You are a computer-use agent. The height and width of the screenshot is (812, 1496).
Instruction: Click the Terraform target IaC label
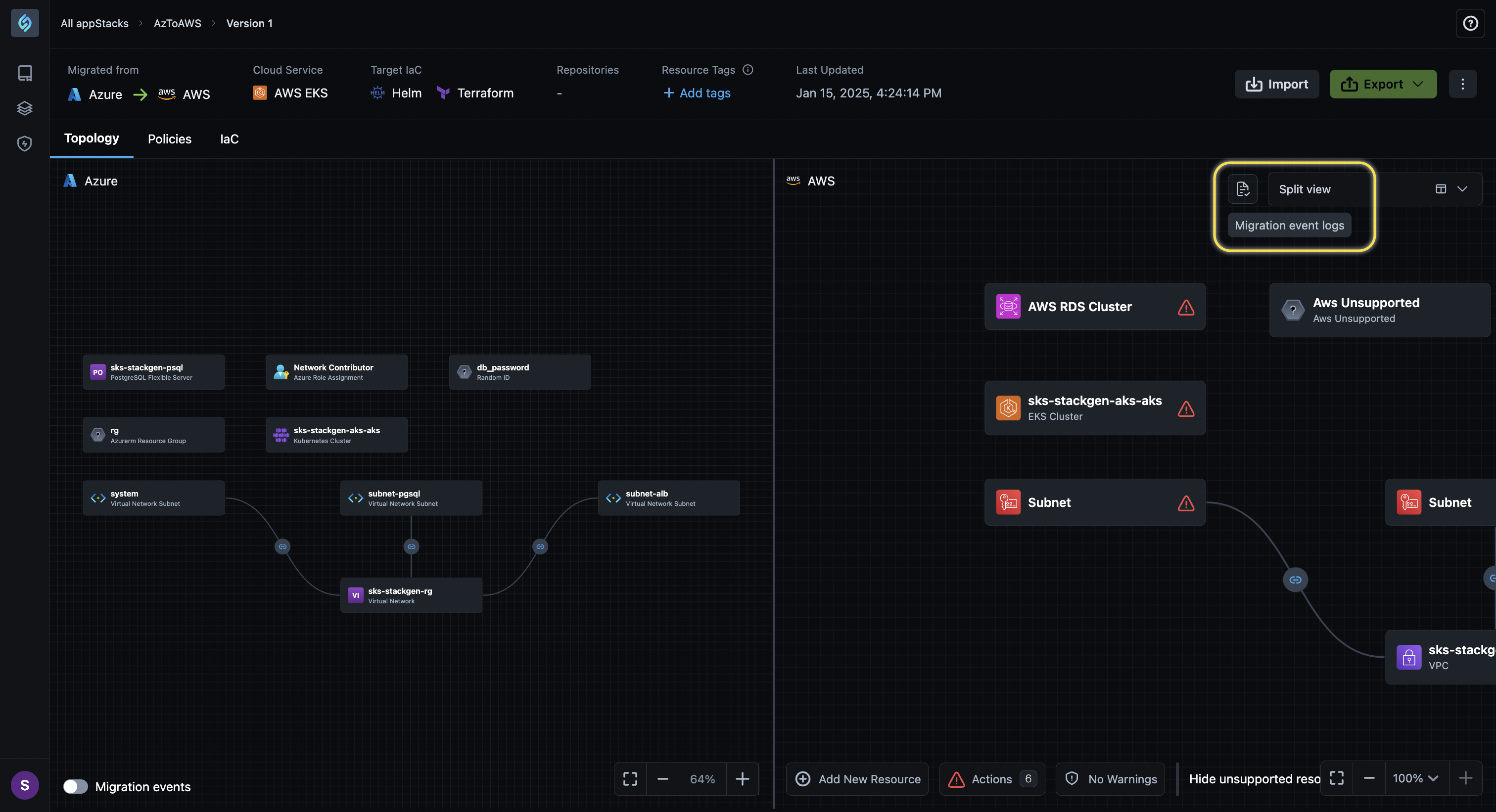(x=475, y=93)
